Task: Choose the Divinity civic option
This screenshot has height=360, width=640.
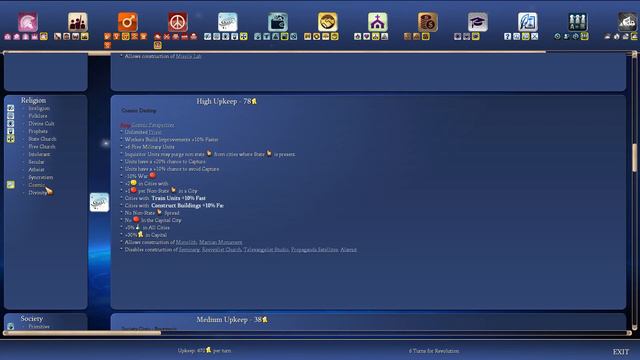Action: click(38, 193)
